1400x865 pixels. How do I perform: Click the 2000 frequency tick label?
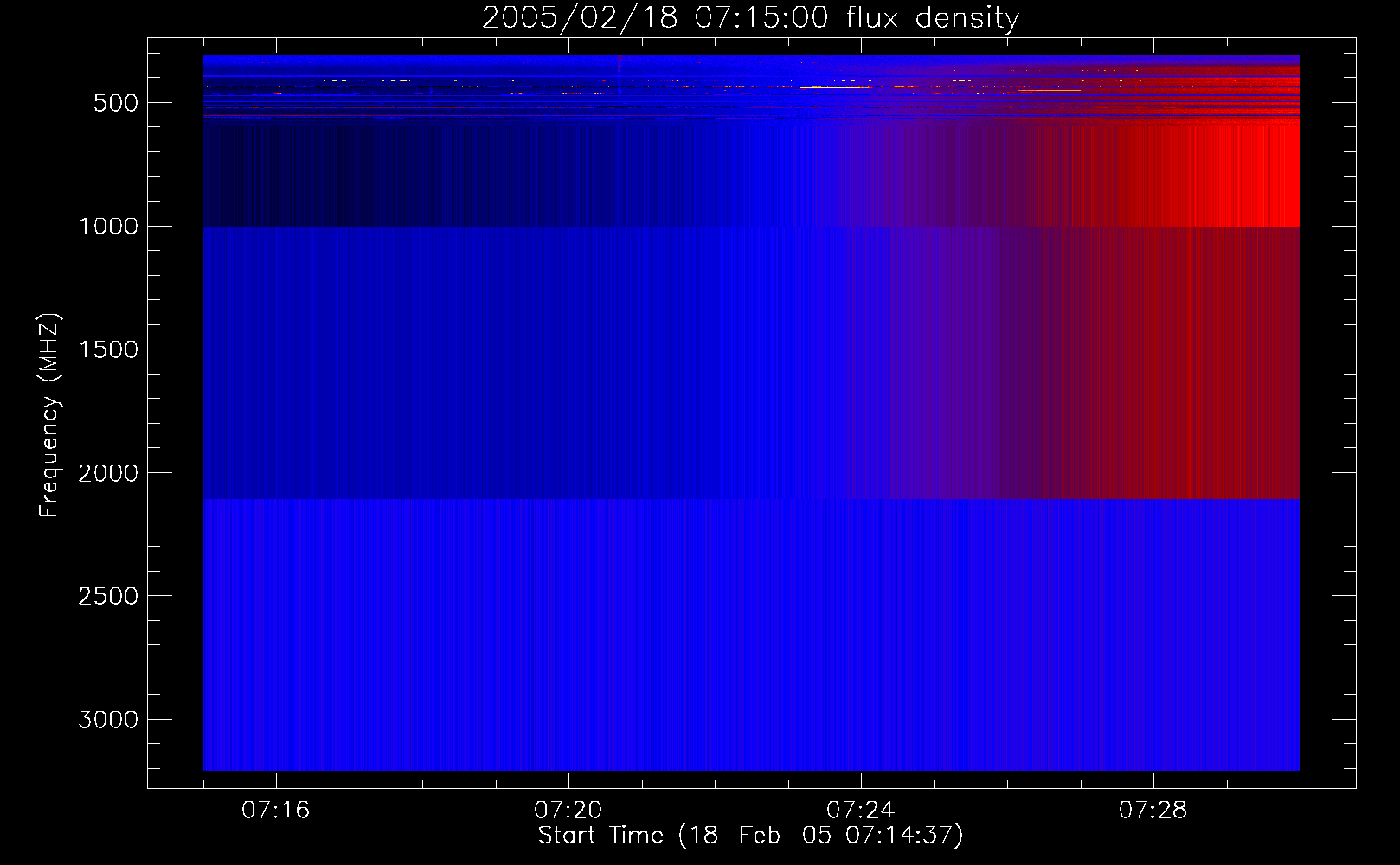pyautogui.click(x=108, y=473)
